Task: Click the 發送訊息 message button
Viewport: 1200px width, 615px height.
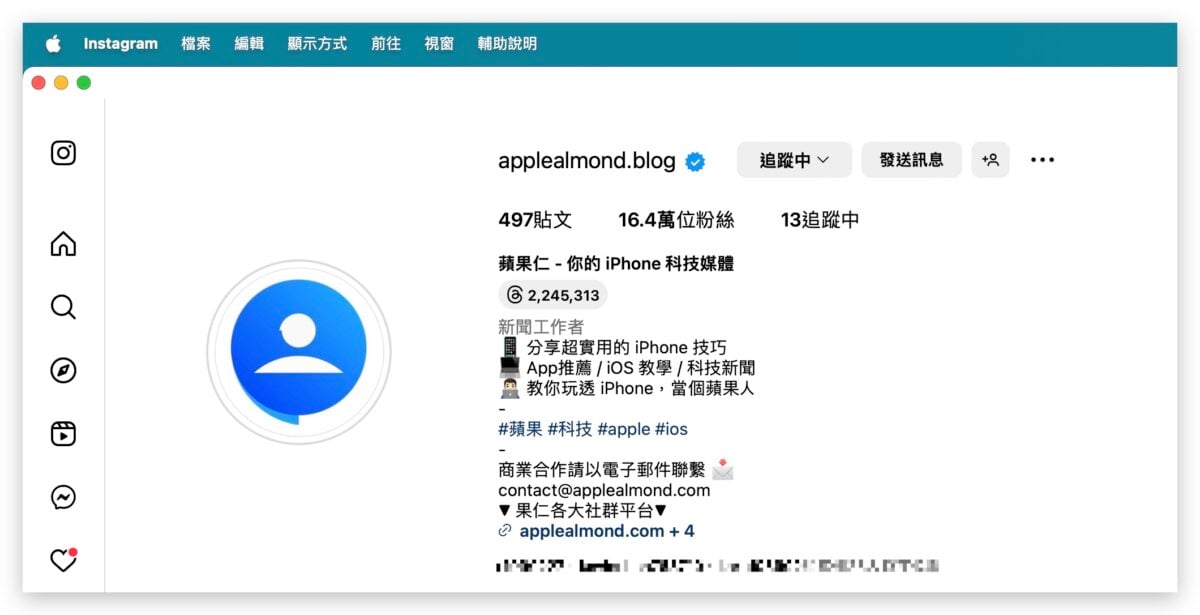Action: point(911,160)
